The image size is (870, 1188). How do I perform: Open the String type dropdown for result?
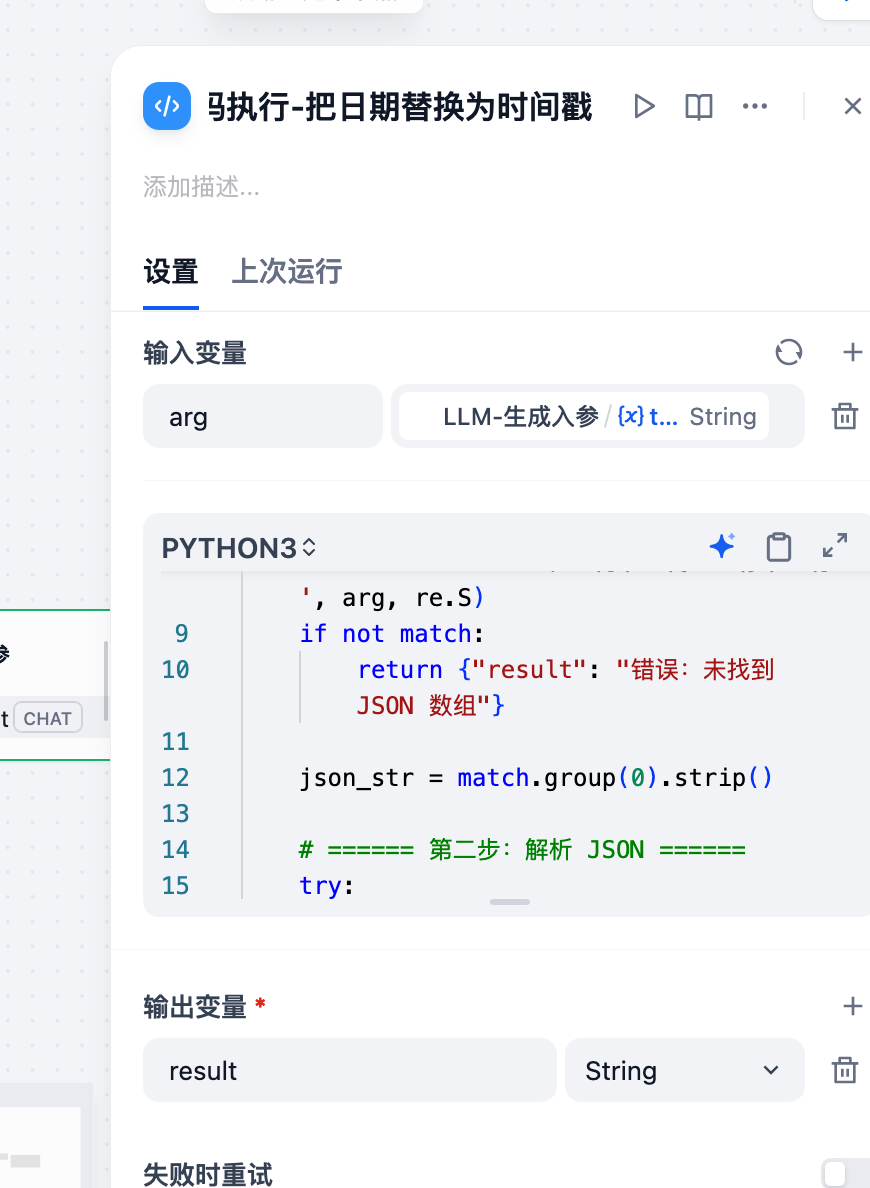[x=684, y=1070]
